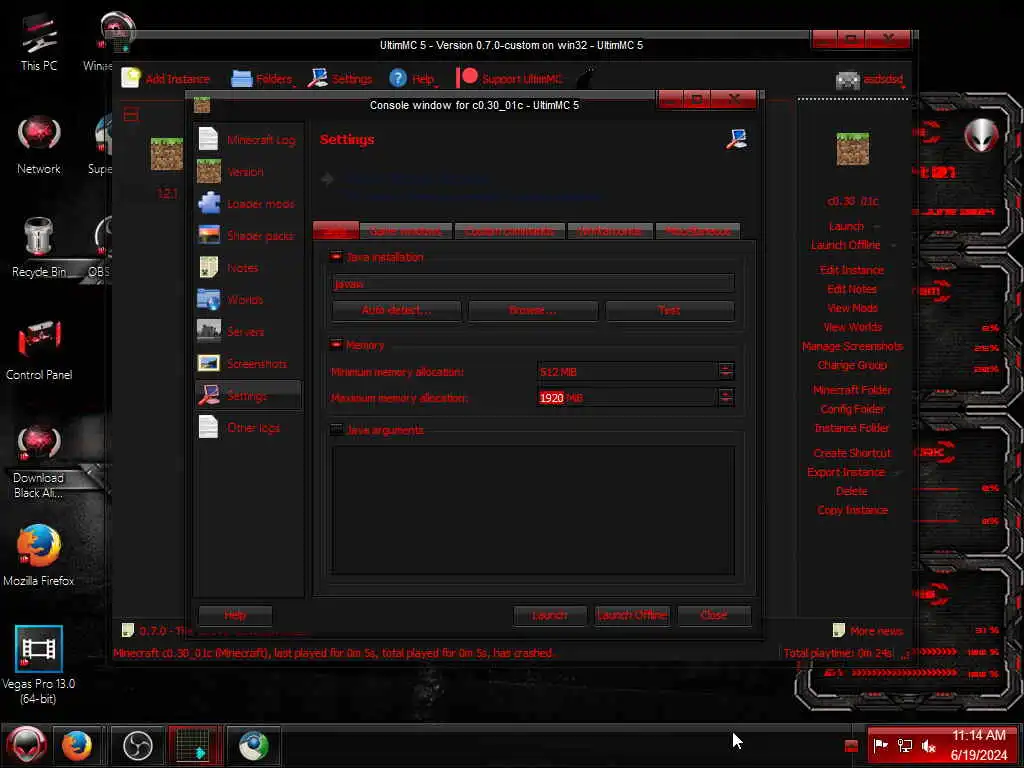Select the 1.2.1 instance grass block
The width and height of the screenshot is (1024, 768).
click(x=167, y=154)
